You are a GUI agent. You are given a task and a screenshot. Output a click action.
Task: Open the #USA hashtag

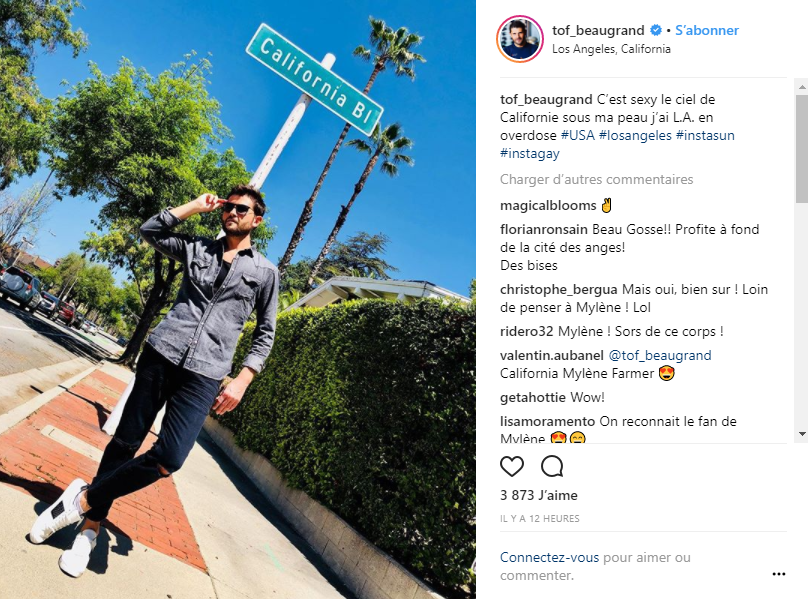click(578, 136)
